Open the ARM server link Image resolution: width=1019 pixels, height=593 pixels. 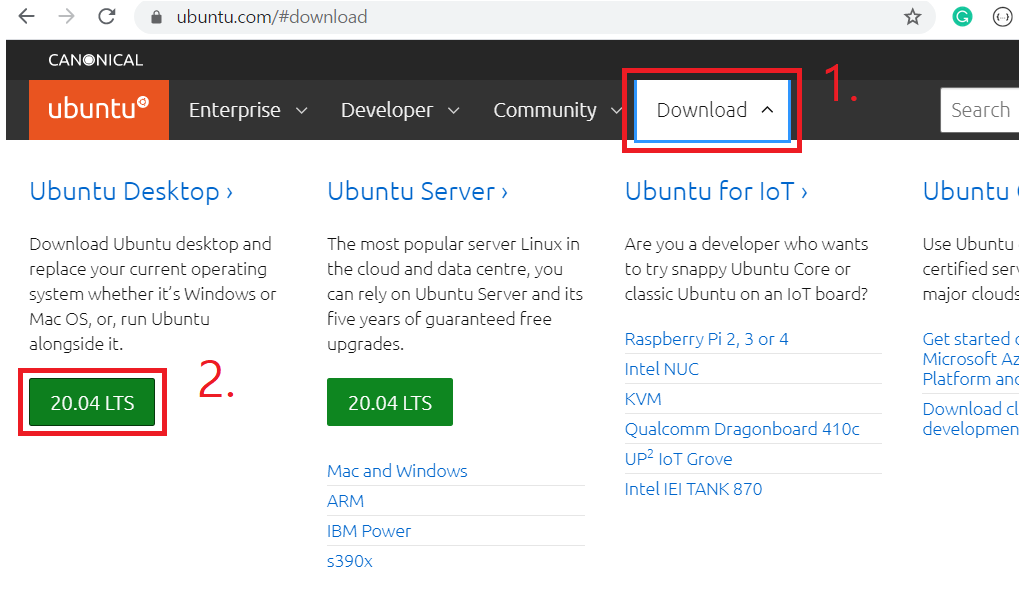tap(345, 501)
